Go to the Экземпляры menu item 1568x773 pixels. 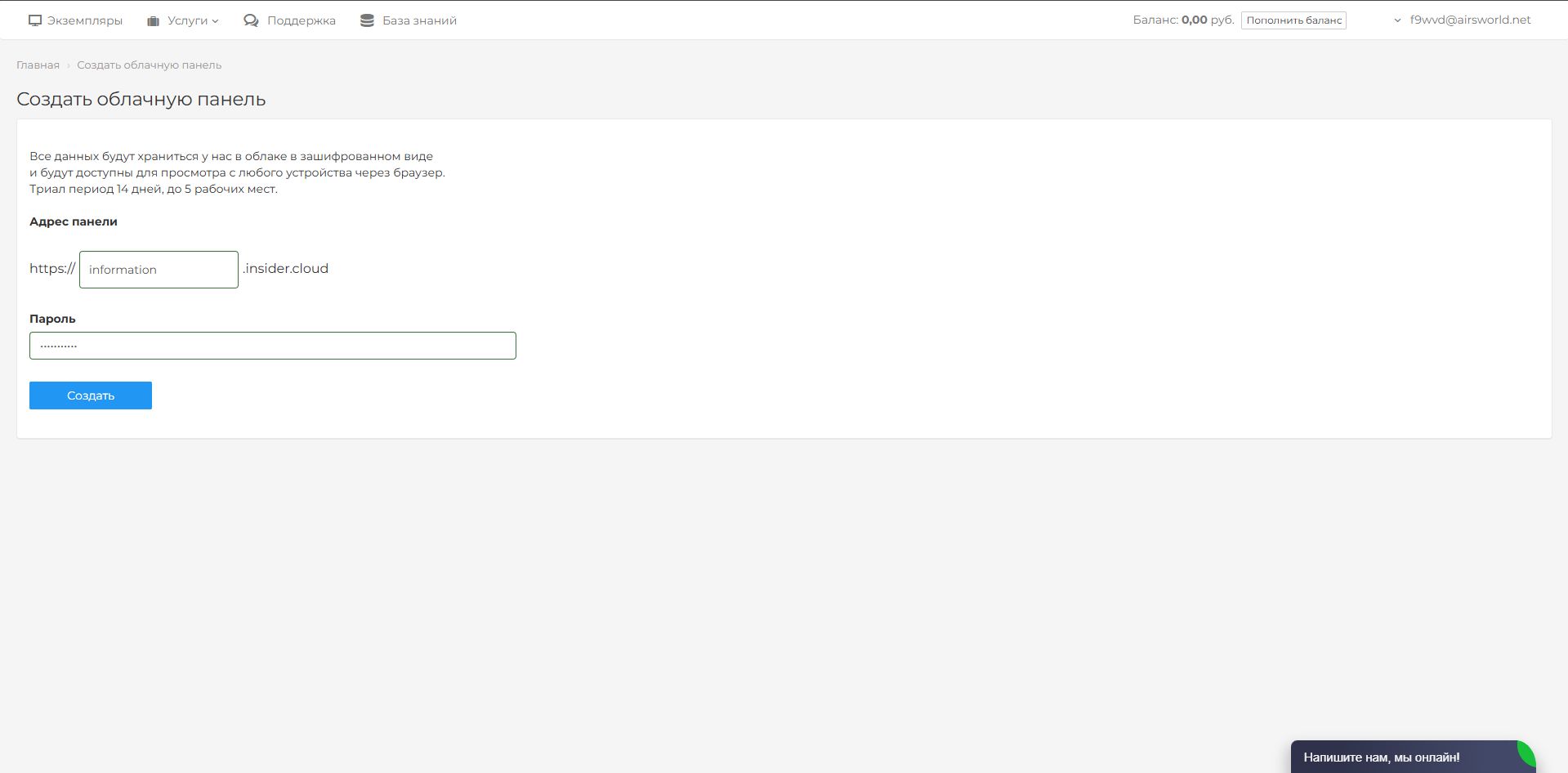(84, 20)
